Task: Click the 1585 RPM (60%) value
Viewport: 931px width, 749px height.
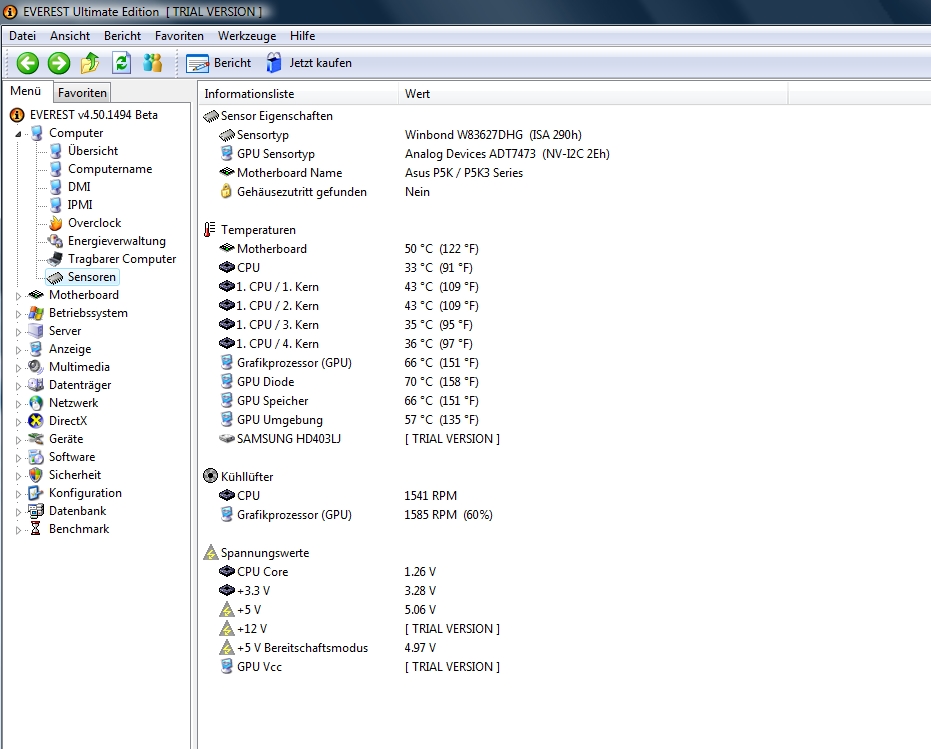Action: click(x=448, y=514)
